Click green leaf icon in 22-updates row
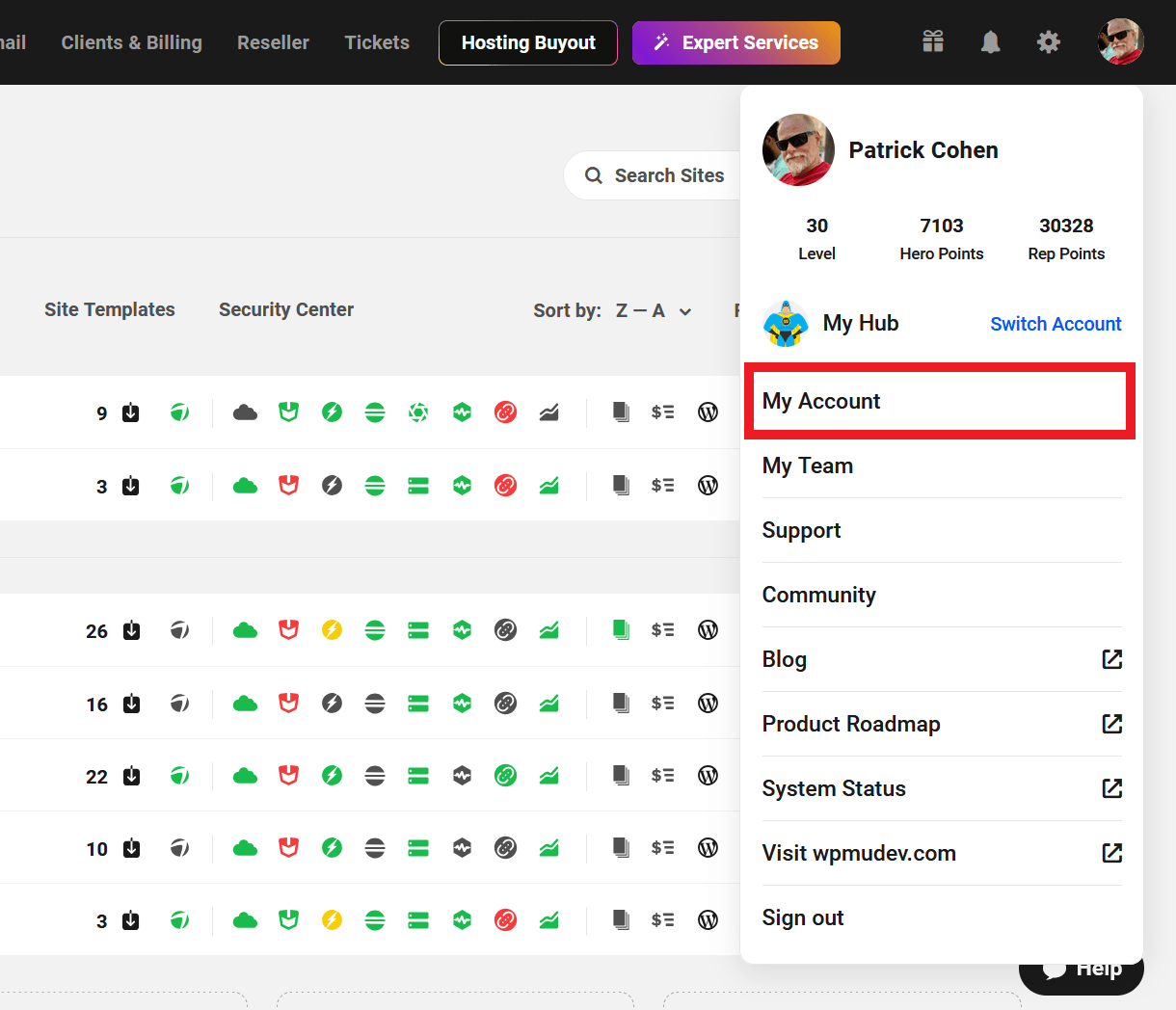 pos(179,776)
